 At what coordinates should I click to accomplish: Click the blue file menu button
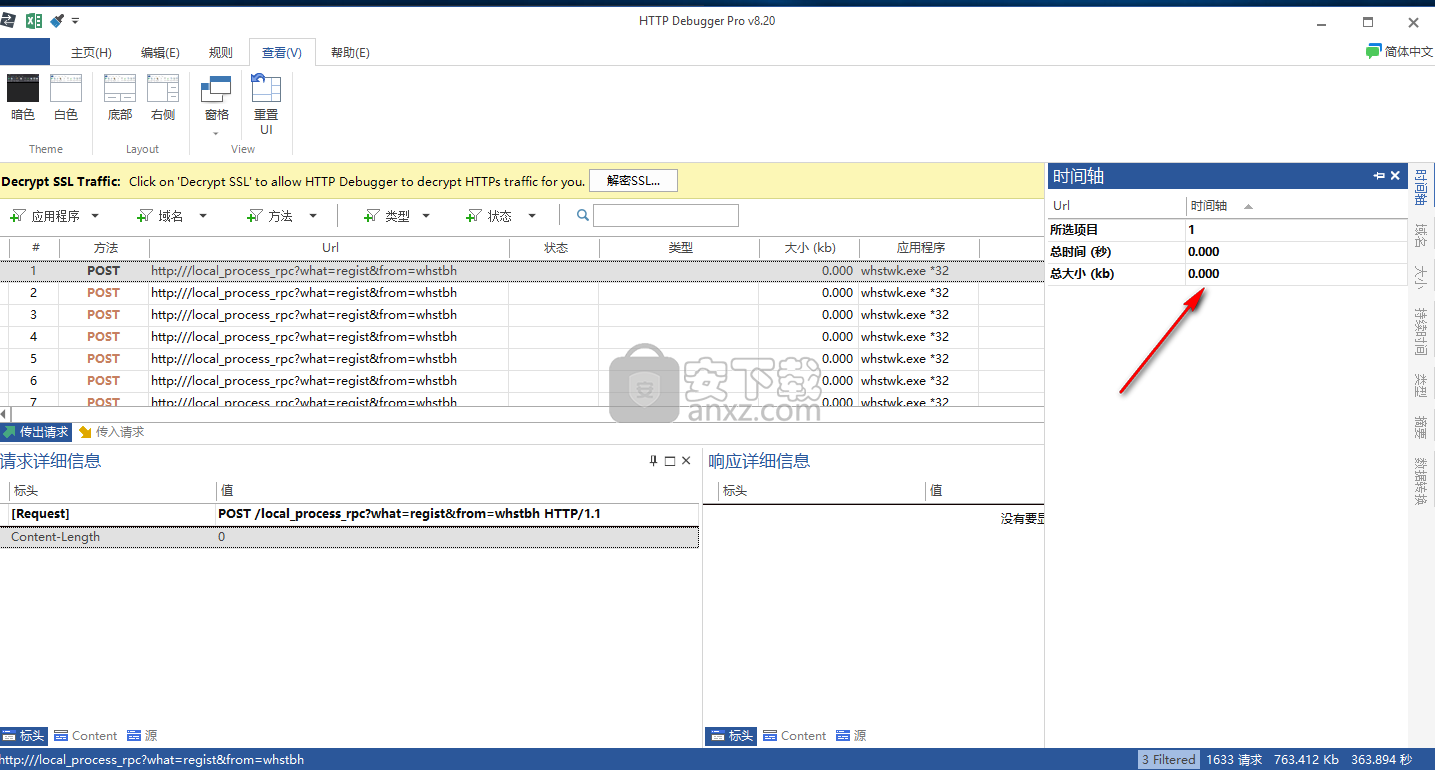click(x=25, y=52)
